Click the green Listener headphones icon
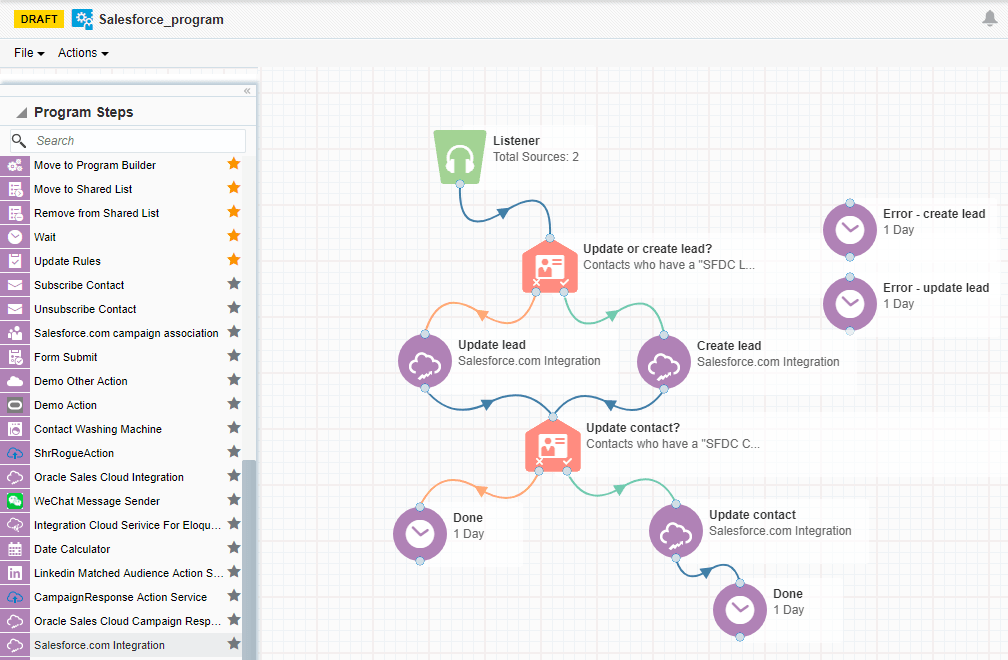1008x660 pixels. click(x=459, y=157)
